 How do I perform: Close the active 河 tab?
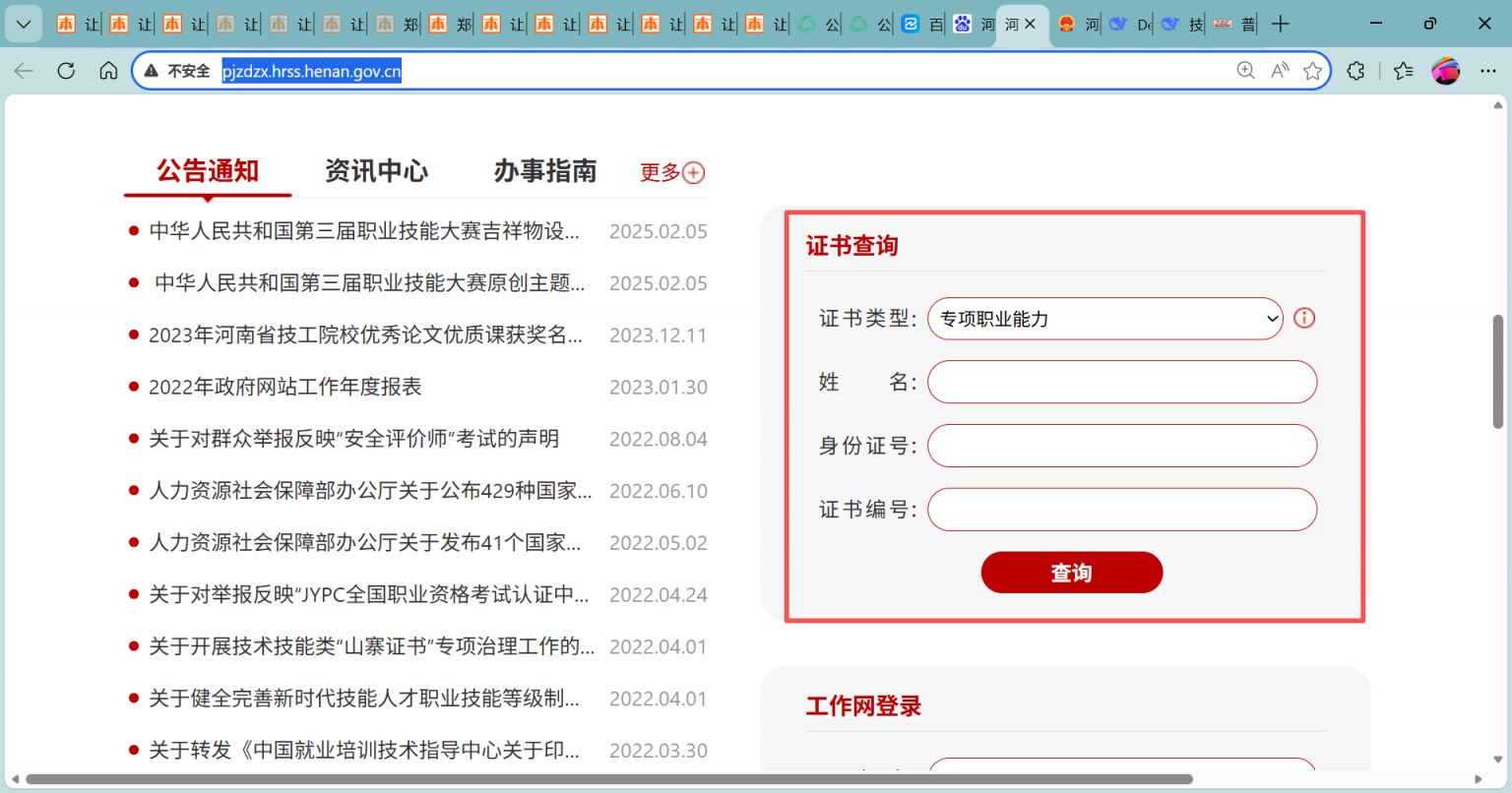pos(1031,25)
